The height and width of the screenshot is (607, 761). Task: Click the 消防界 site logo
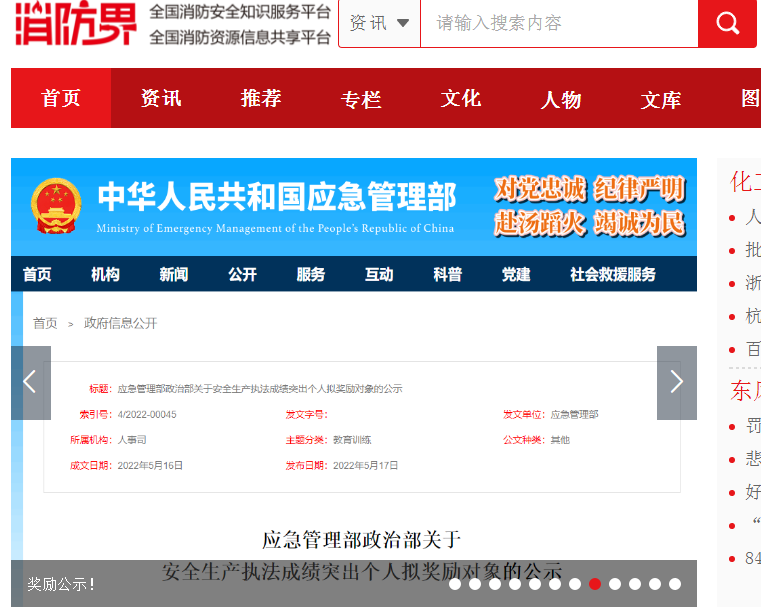click(x=76, y=23)
